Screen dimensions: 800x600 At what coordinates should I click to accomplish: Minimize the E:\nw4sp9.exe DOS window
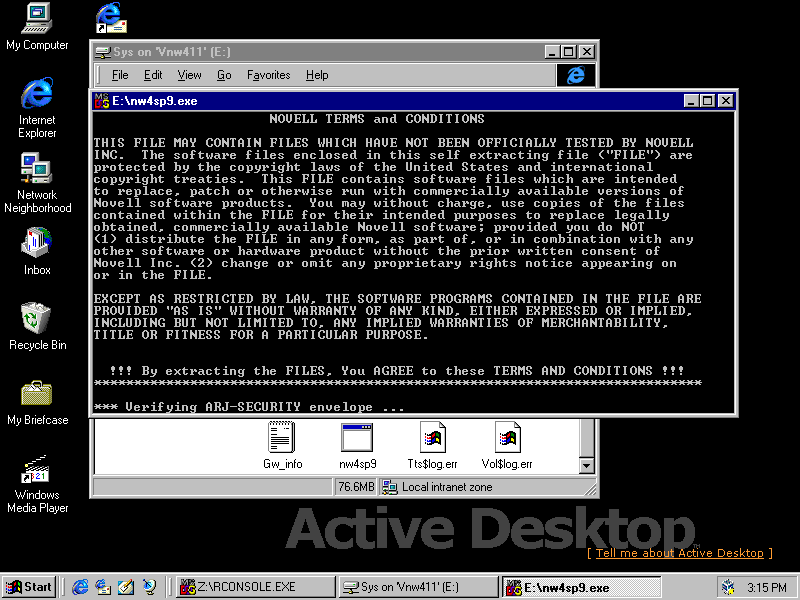click(x=691, y=101)
